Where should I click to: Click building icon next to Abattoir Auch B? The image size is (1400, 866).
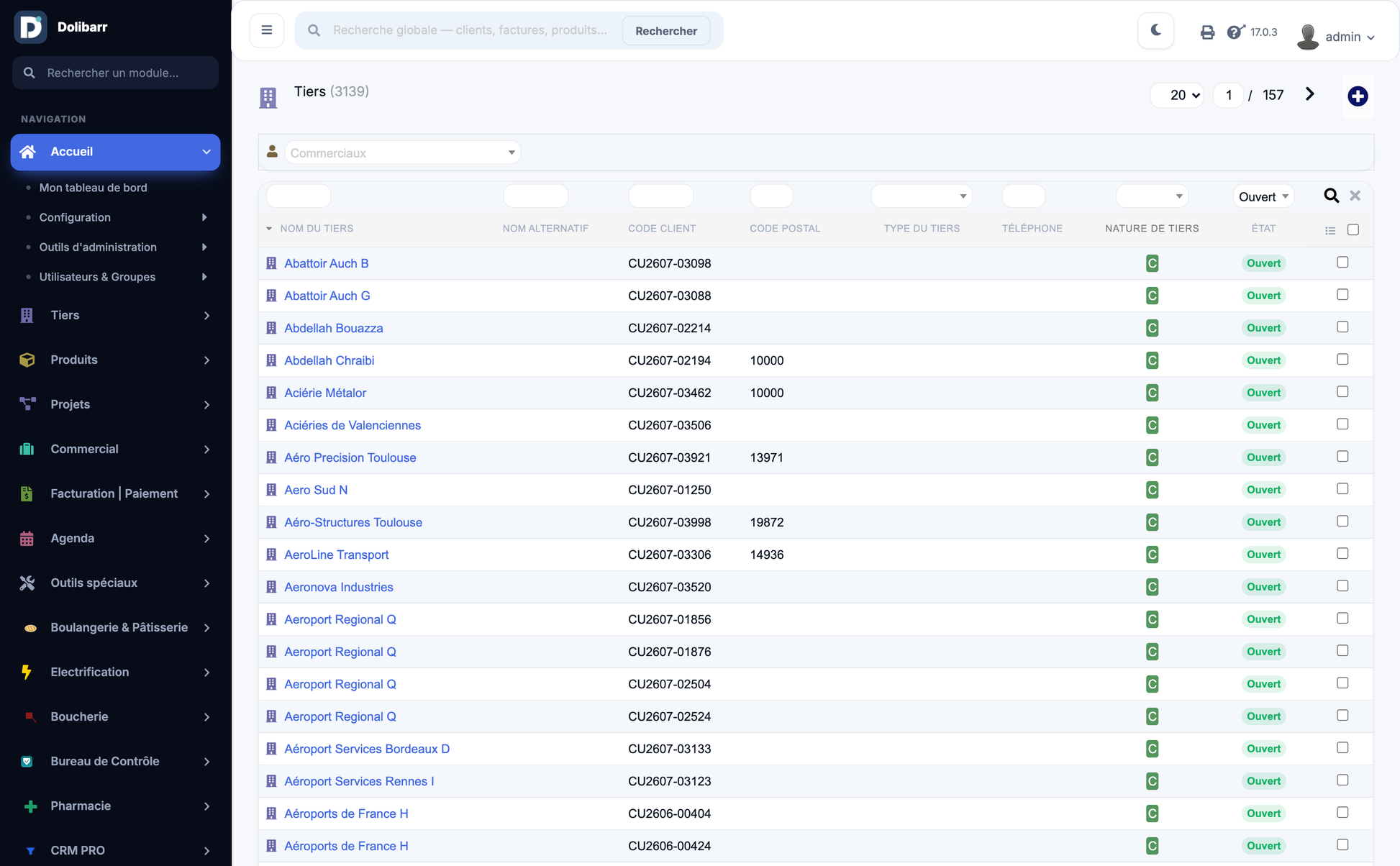[x=271, y=263]
